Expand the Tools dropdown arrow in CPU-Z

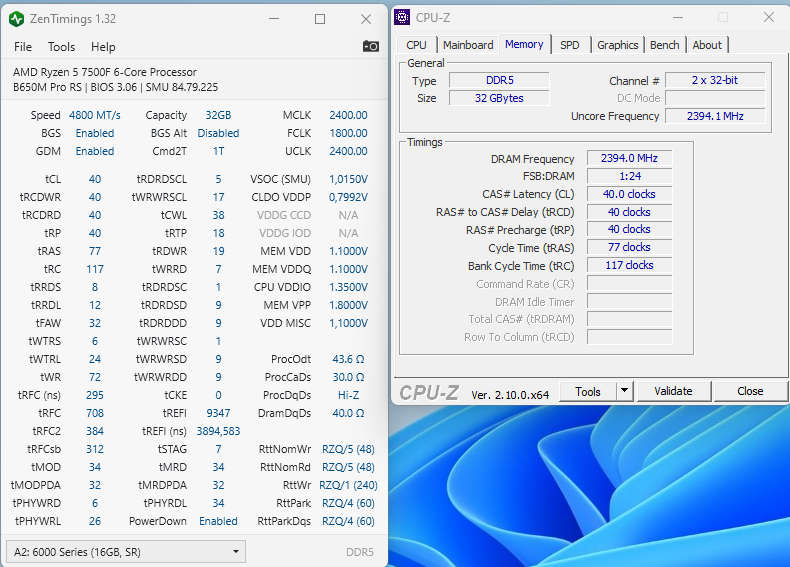tap(625, 391)
